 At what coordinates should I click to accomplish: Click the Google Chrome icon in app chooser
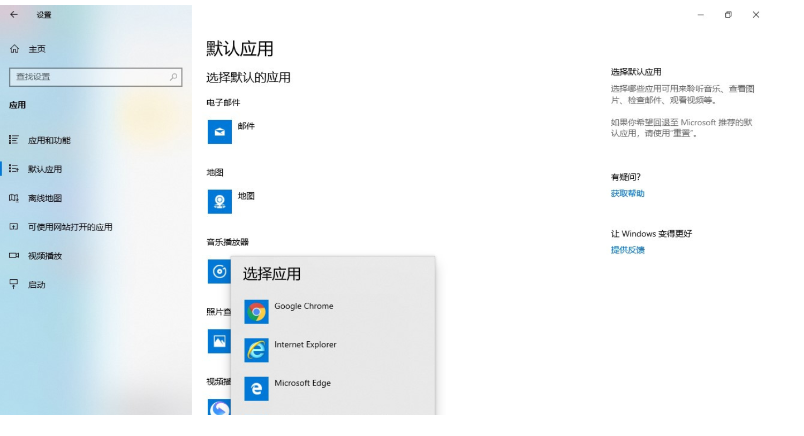pyautogui.click(x=257, y=312)
